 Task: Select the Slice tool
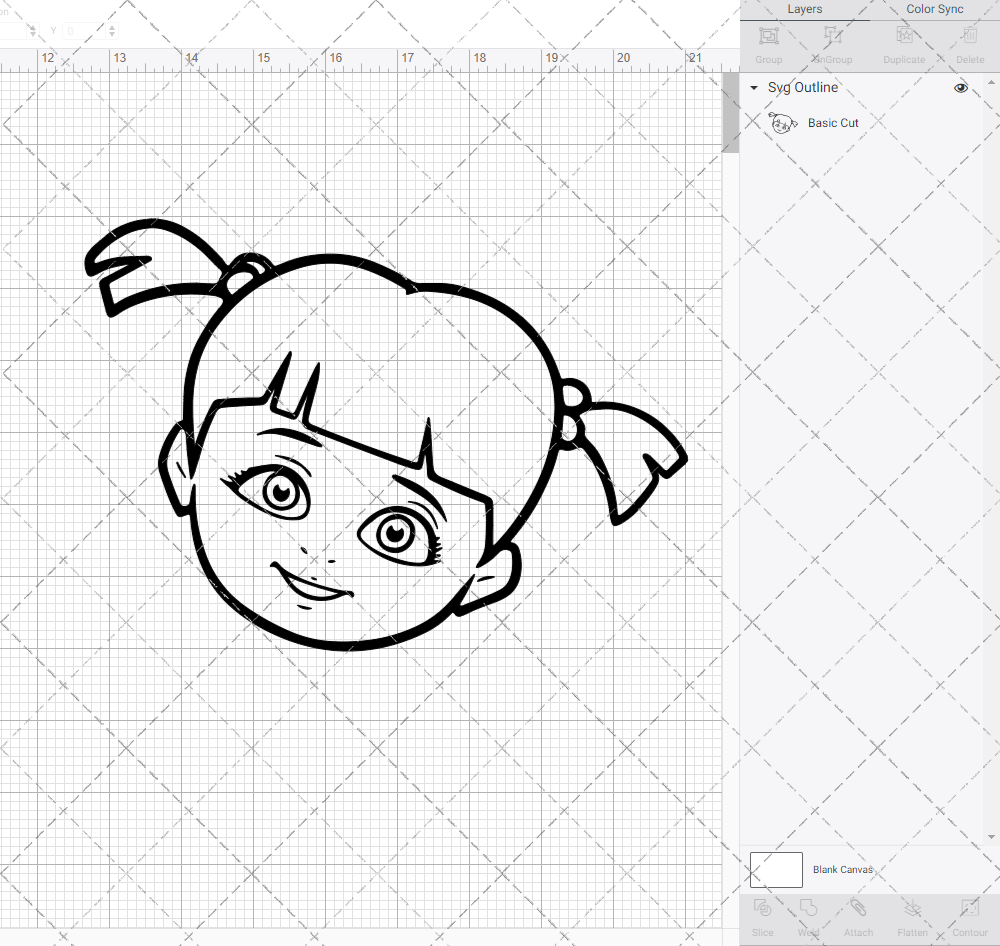(x=762, y=915)
